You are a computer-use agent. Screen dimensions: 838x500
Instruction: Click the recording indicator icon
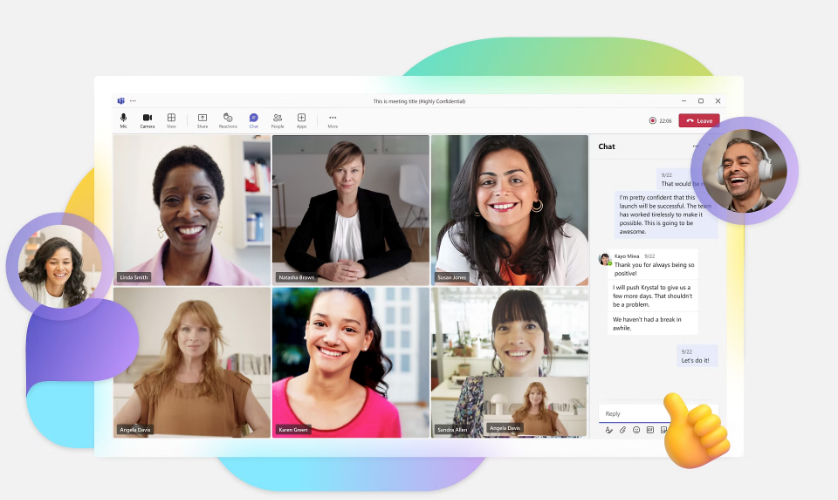click(653, 120)
